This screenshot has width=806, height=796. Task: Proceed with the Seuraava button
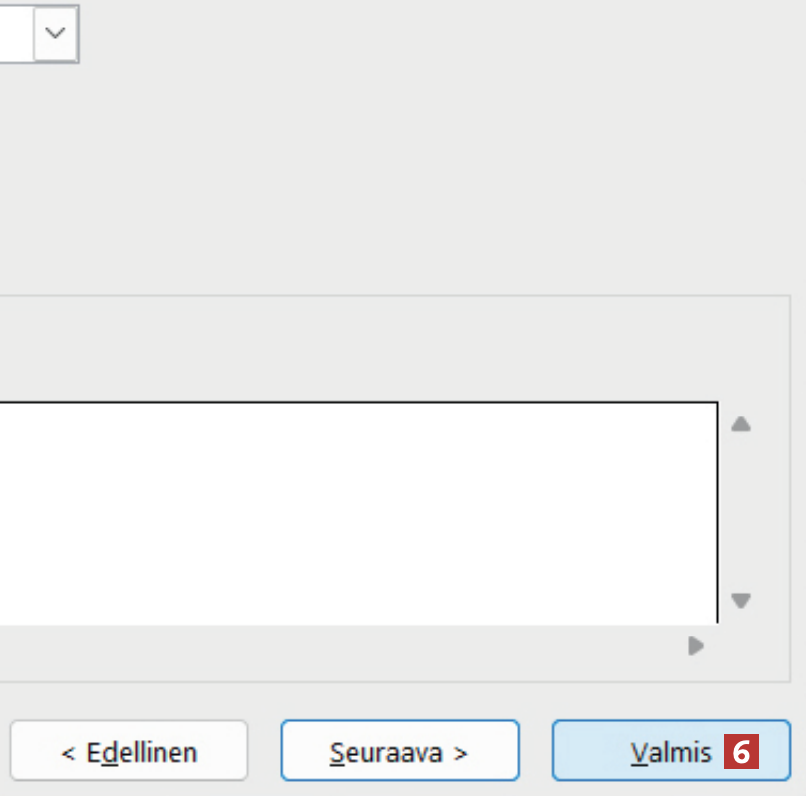coord(399,751)
